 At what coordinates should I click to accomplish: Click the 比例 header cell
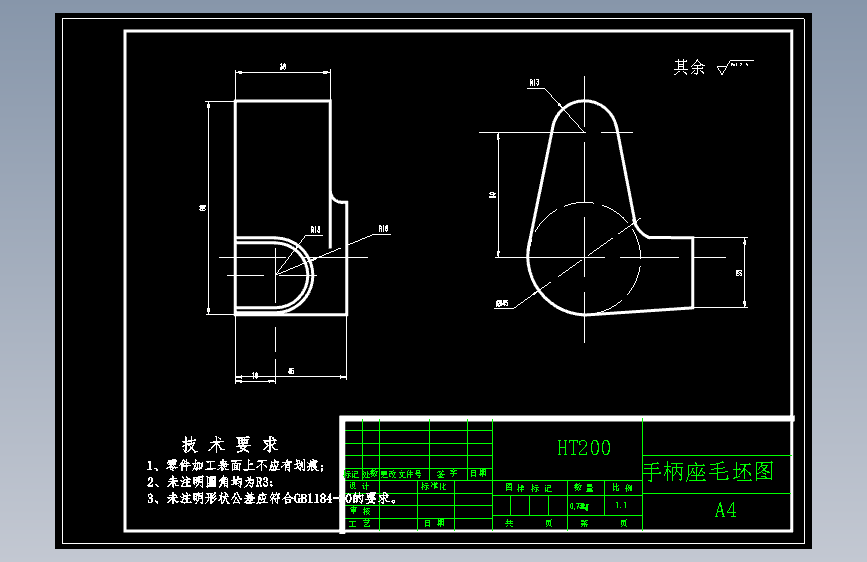(x=622, y=487)
